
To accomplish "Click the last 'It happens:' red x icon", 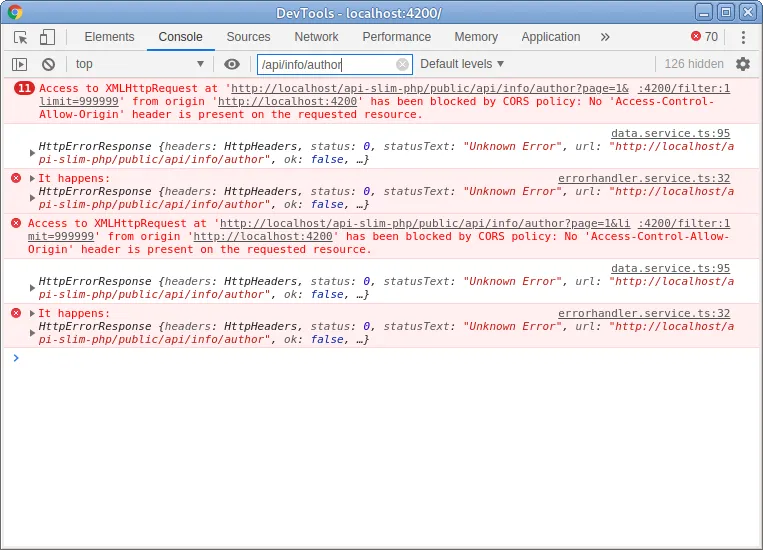I will [16, 313].
